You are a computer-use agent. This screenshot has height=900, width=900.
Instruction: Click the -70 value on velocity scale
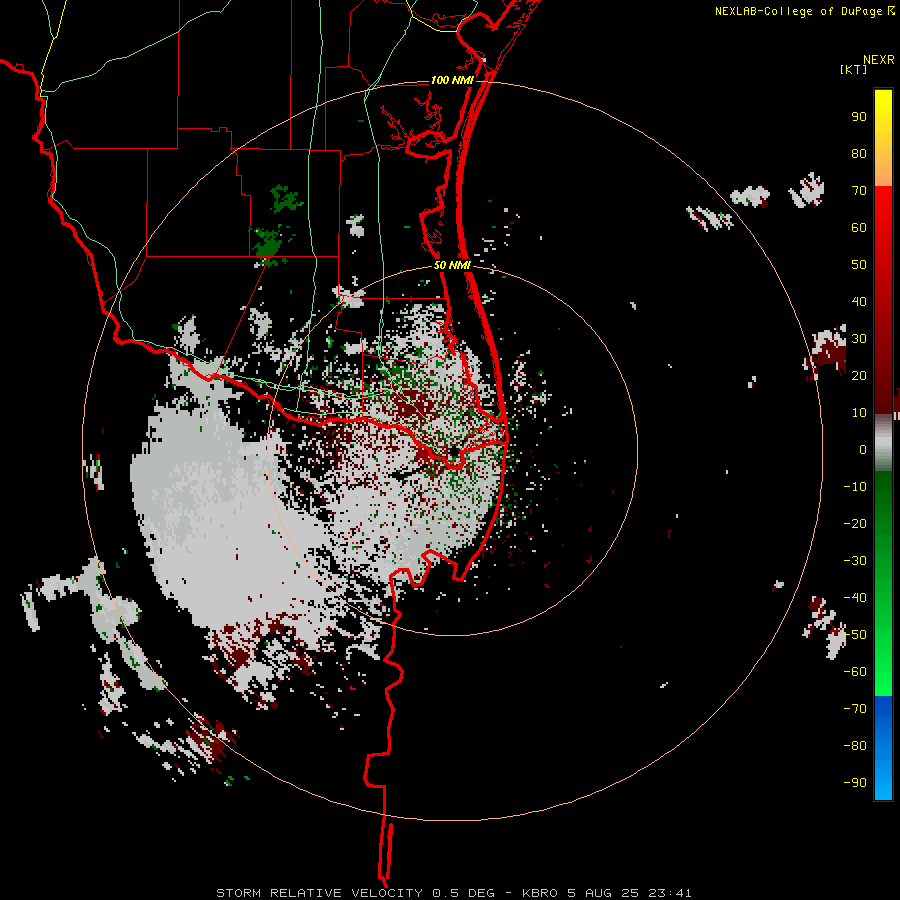point(855,709)
